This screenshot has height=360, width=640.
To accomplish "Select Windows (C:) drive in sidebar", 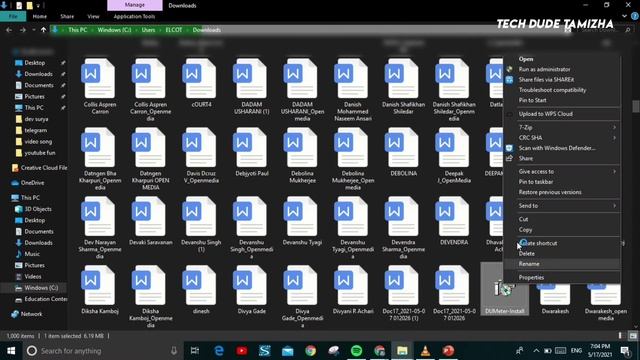I will tap(41, 288).
